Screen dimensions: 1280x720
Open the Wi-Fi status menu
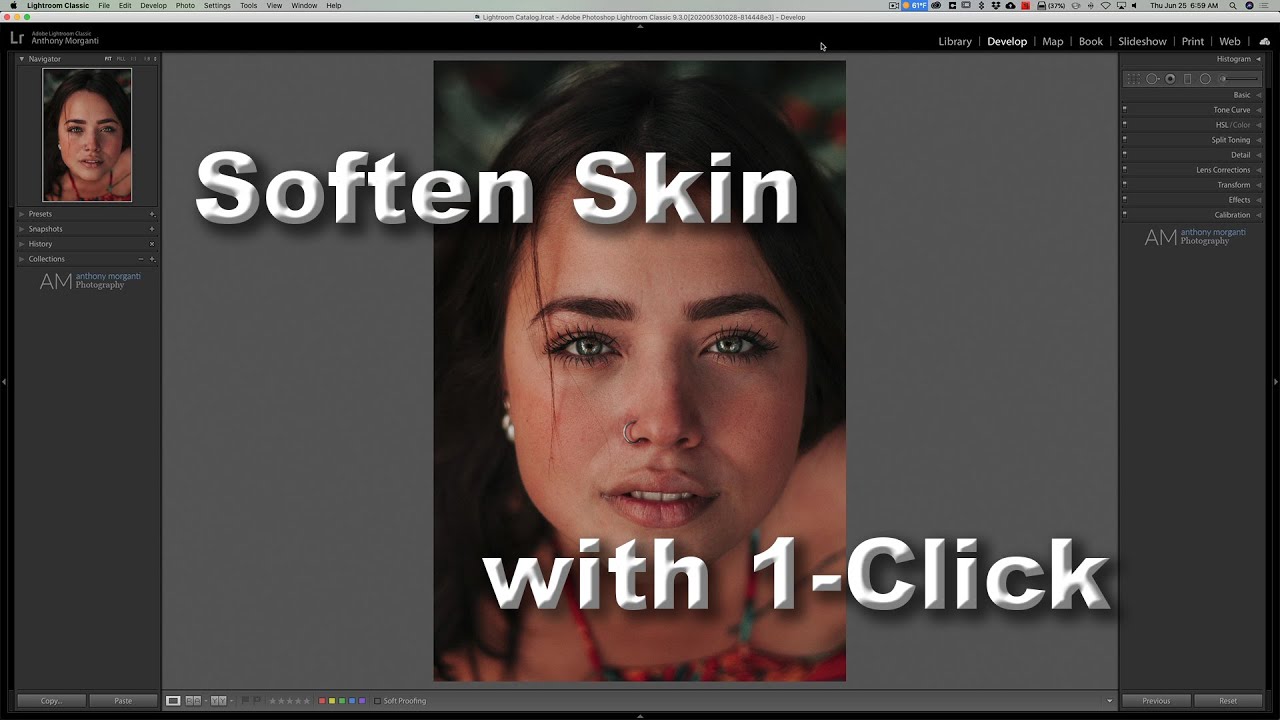1106,6
